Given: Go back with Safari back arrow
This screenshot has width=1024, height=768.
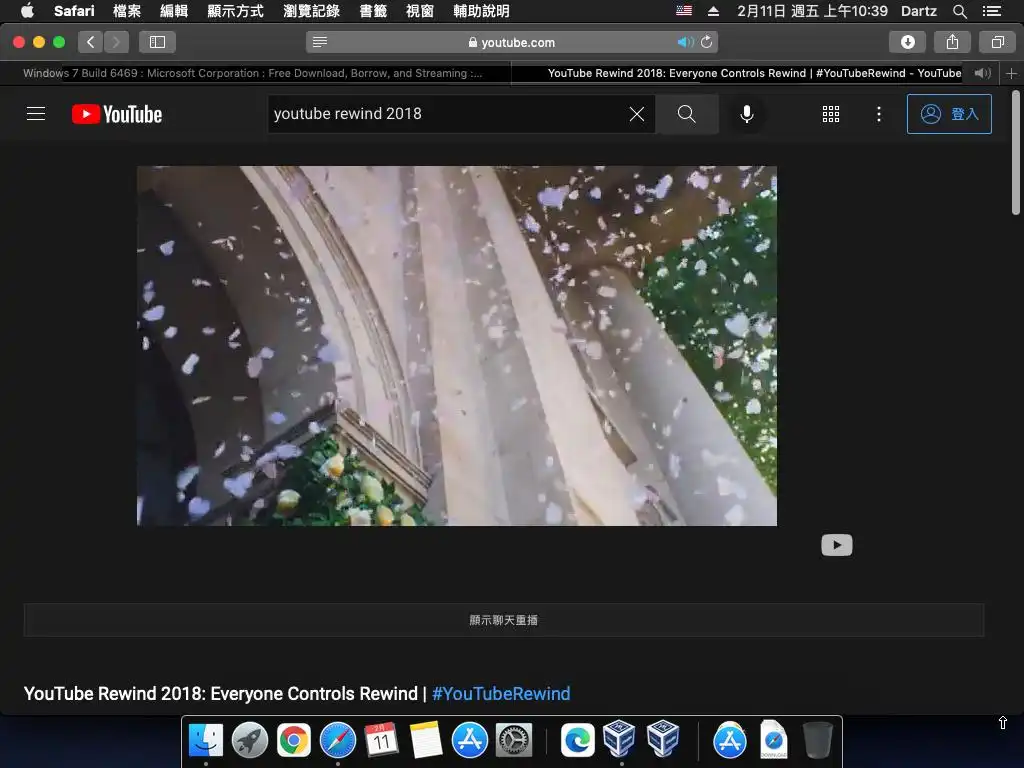Looking at the screenshot, I should [x=91, y=42].
